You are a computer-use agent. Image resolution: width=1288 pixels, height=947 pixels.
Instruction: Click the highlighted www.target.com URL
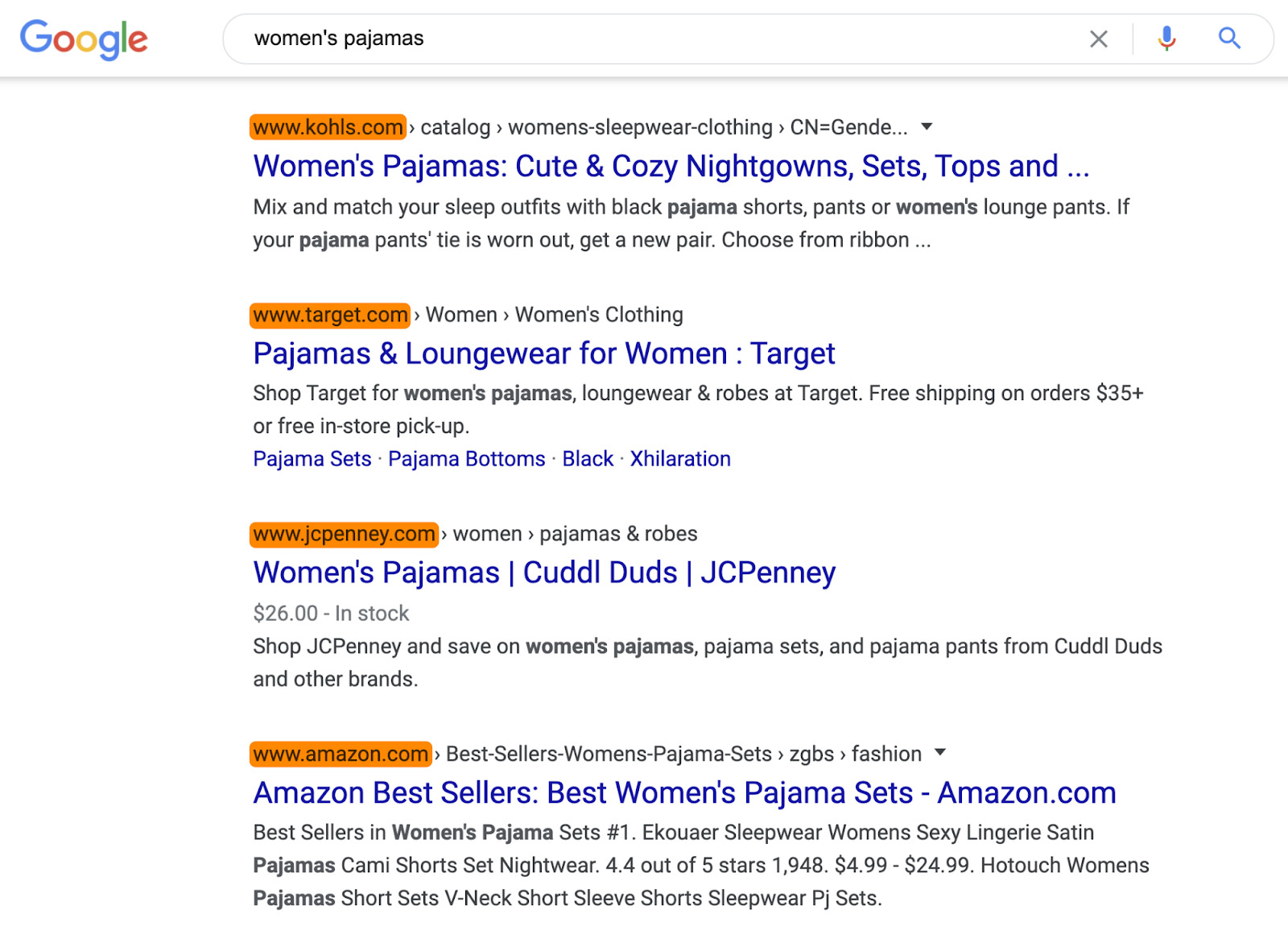[x=330, y=315]
